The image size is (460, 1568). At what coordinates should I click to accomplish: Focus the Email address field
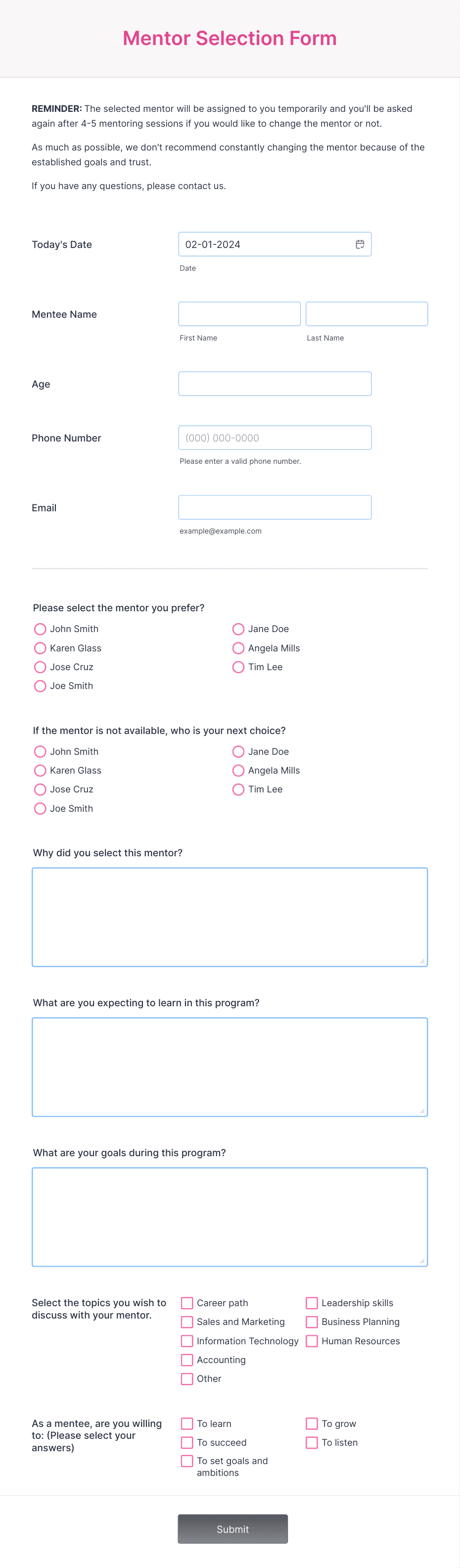[275, 507]
